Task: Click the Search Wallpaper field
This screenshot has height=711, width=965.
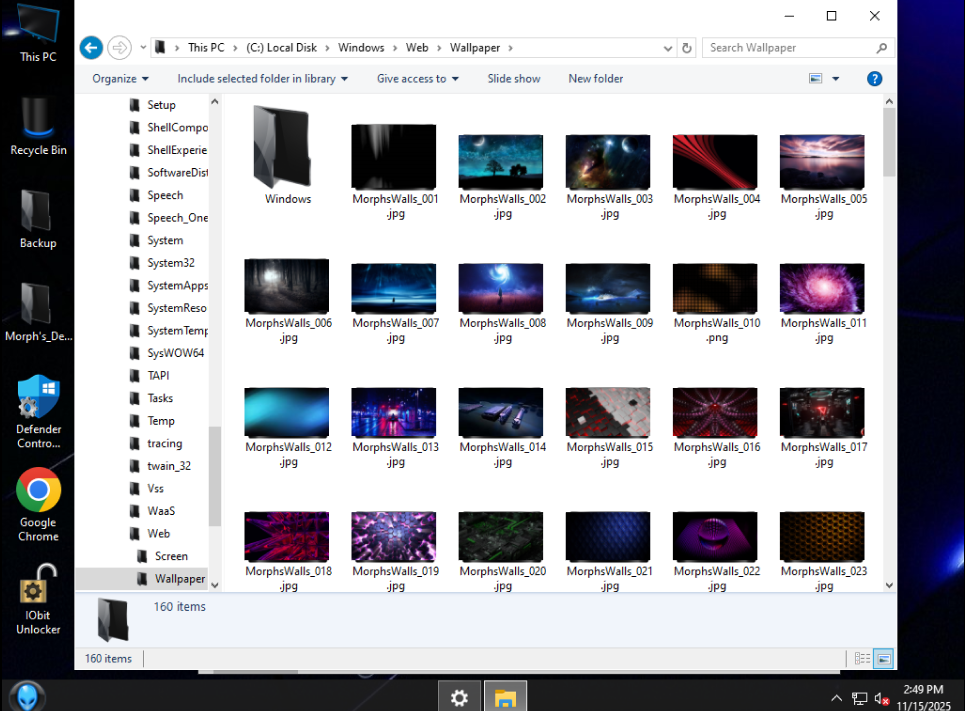Action: click(790, 47)
